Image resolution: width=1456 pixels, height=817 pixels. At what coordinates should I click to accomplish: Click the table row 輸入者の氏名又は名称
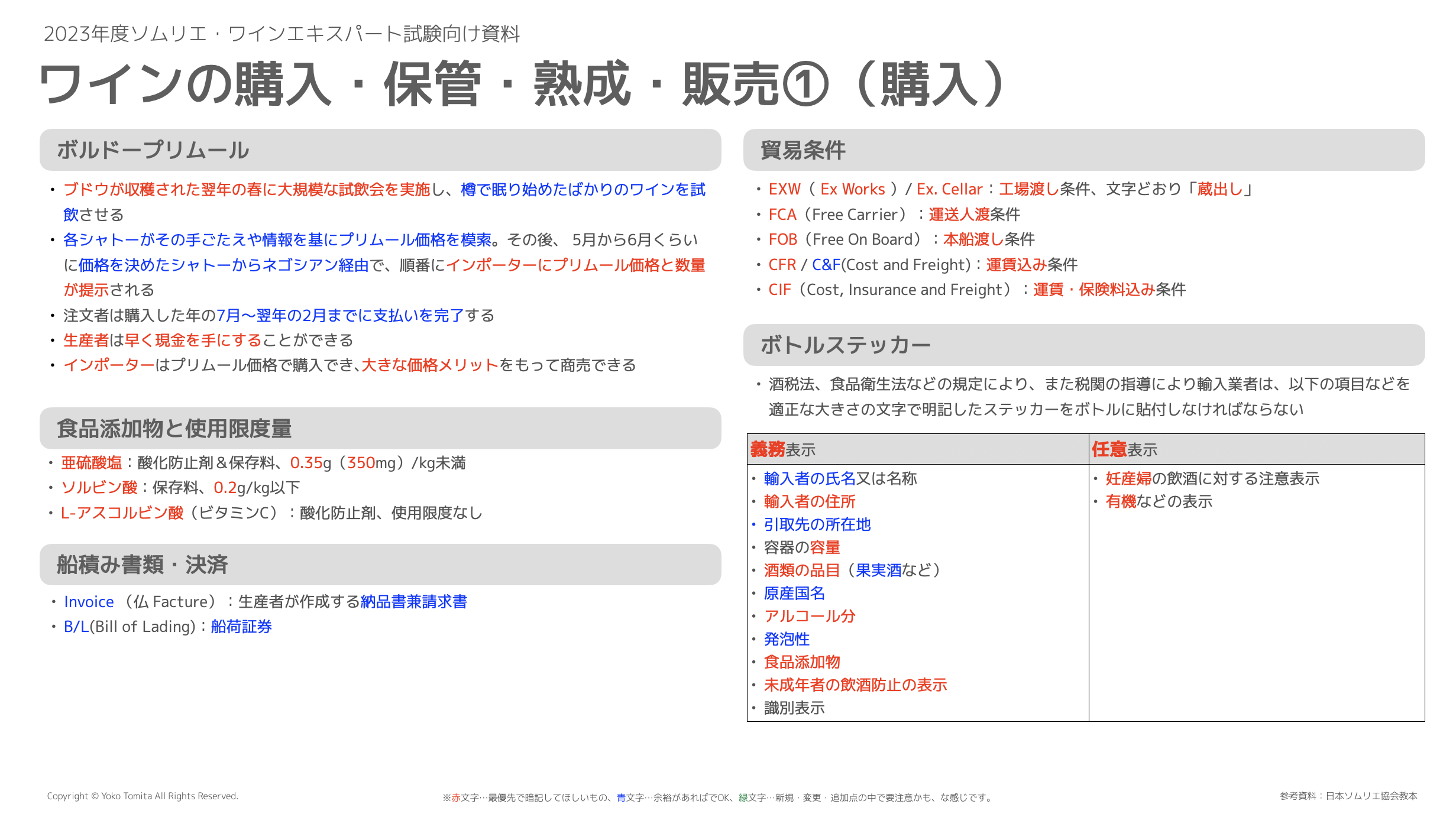(840, 478)
